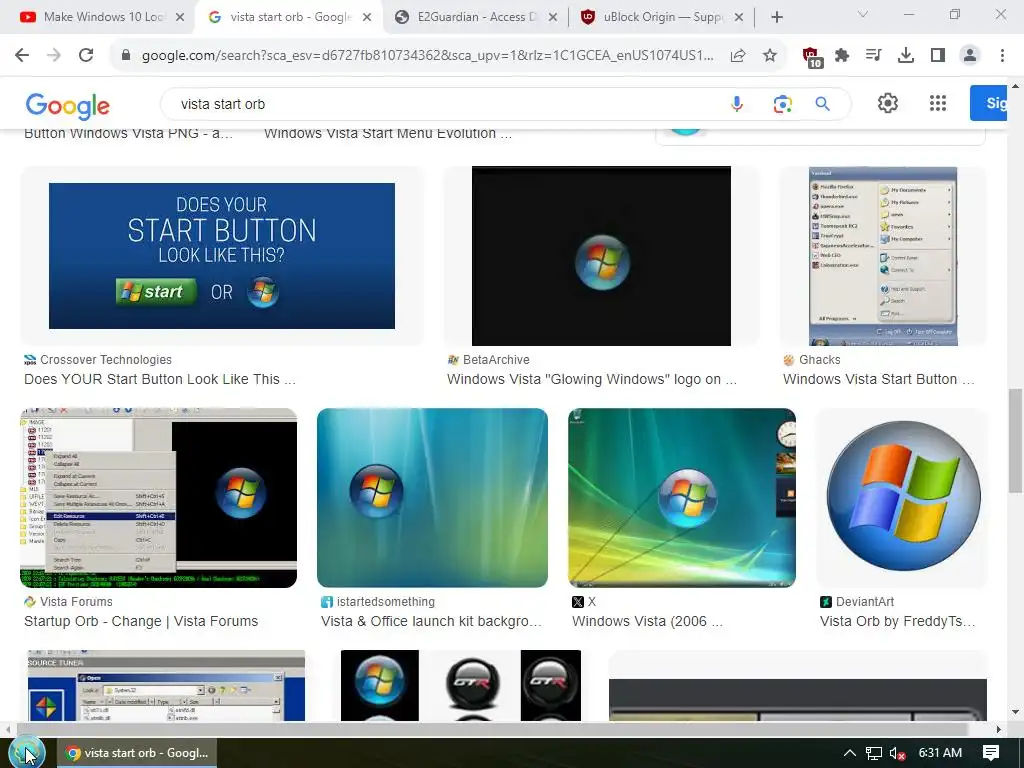Open Vista & Office launch kit link
This screenshot has width=1024, height=768.
tap(431, 621)
